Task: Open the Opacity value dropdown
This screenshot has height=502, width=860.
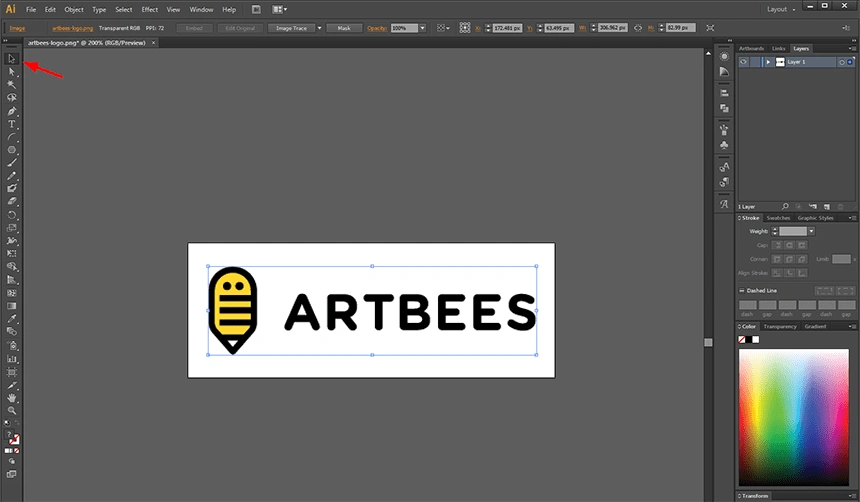Action: tap(423, 28)
